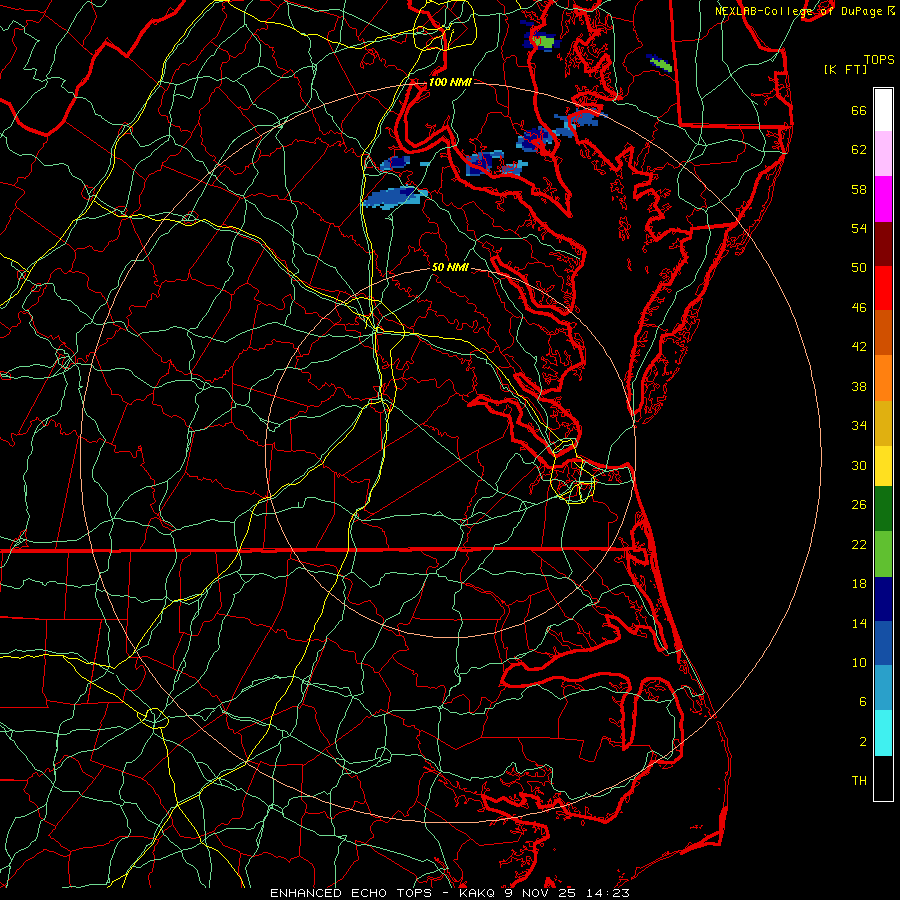This screenshot has height=900, width=900.
Task: Select the orange 42 kft legend swatch
Action: (883, 378)
